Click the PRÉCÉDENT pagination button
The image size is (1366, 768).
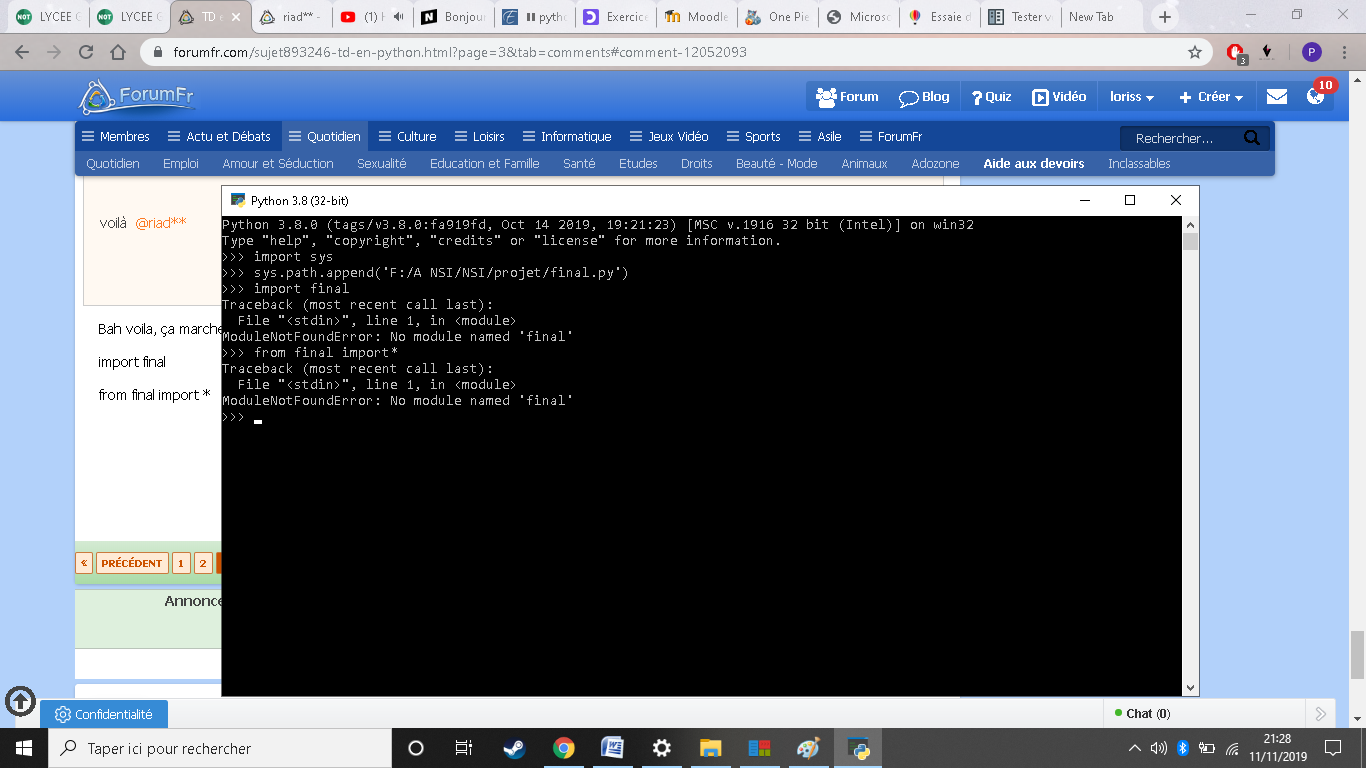[x=132, y=563]
